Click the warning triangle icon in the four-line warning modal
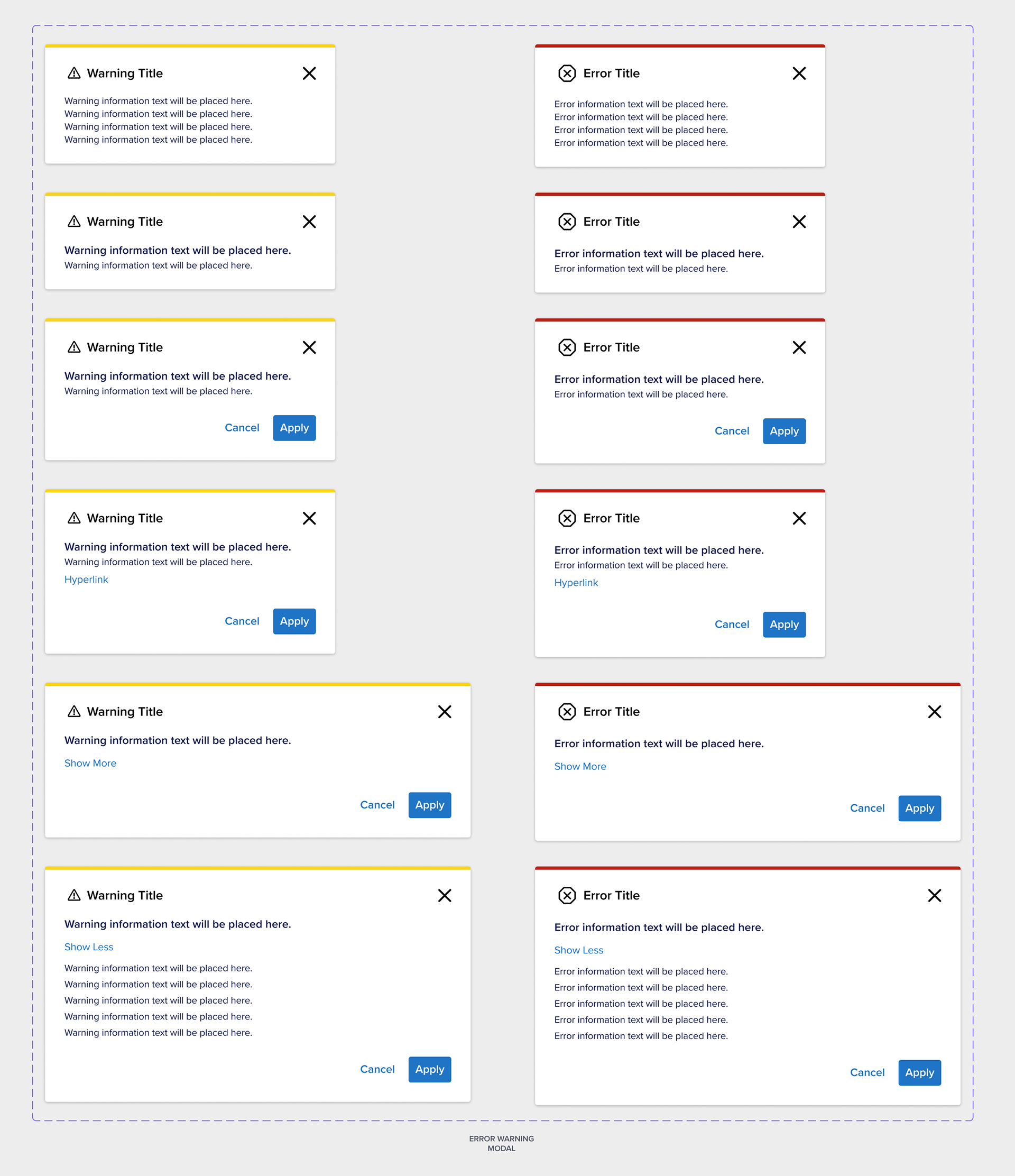1015x1176 pixels. click(x=74, y=73)
